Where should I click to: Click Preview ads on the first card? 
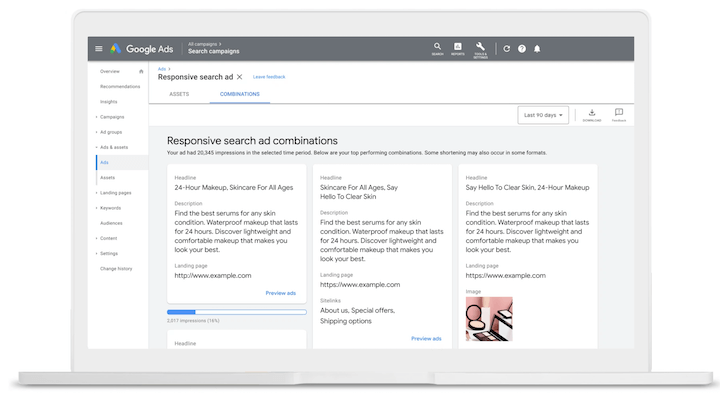pyautogui.click(x=281, y=293)
